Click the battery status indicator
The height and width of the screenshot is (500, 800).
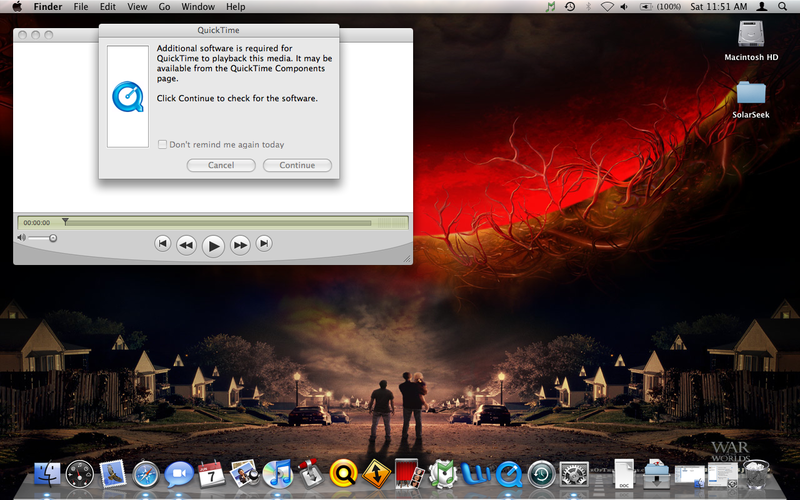pyautogui.click(x=660, y=7)
